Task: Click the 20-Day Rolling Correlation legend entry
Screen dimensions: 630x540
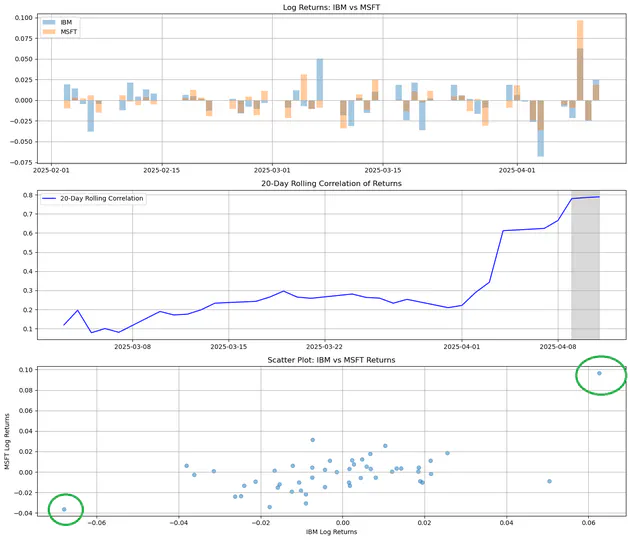Action: click(93, 198)
